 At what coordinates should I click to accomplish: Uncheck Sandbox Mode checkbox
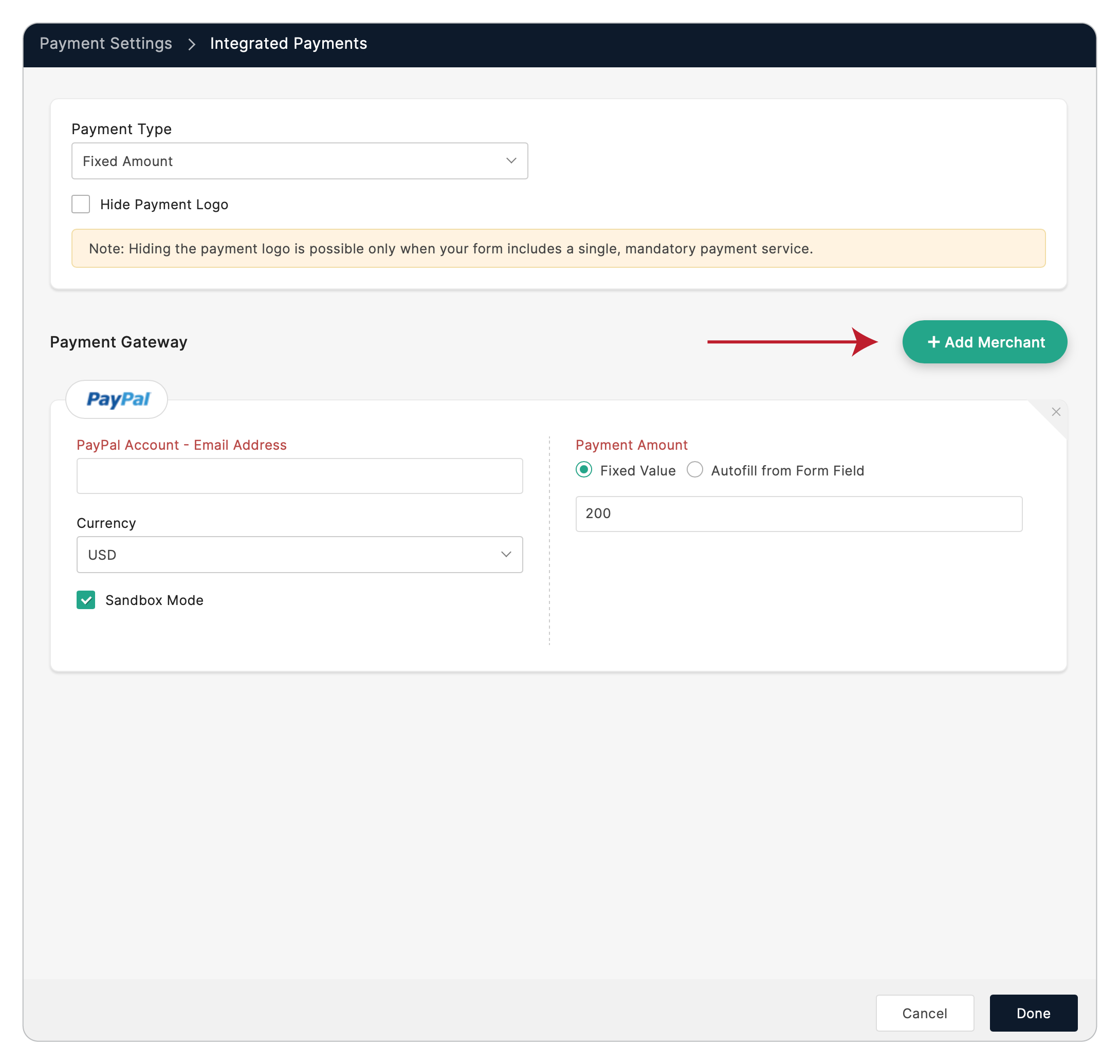pos(86,599)
